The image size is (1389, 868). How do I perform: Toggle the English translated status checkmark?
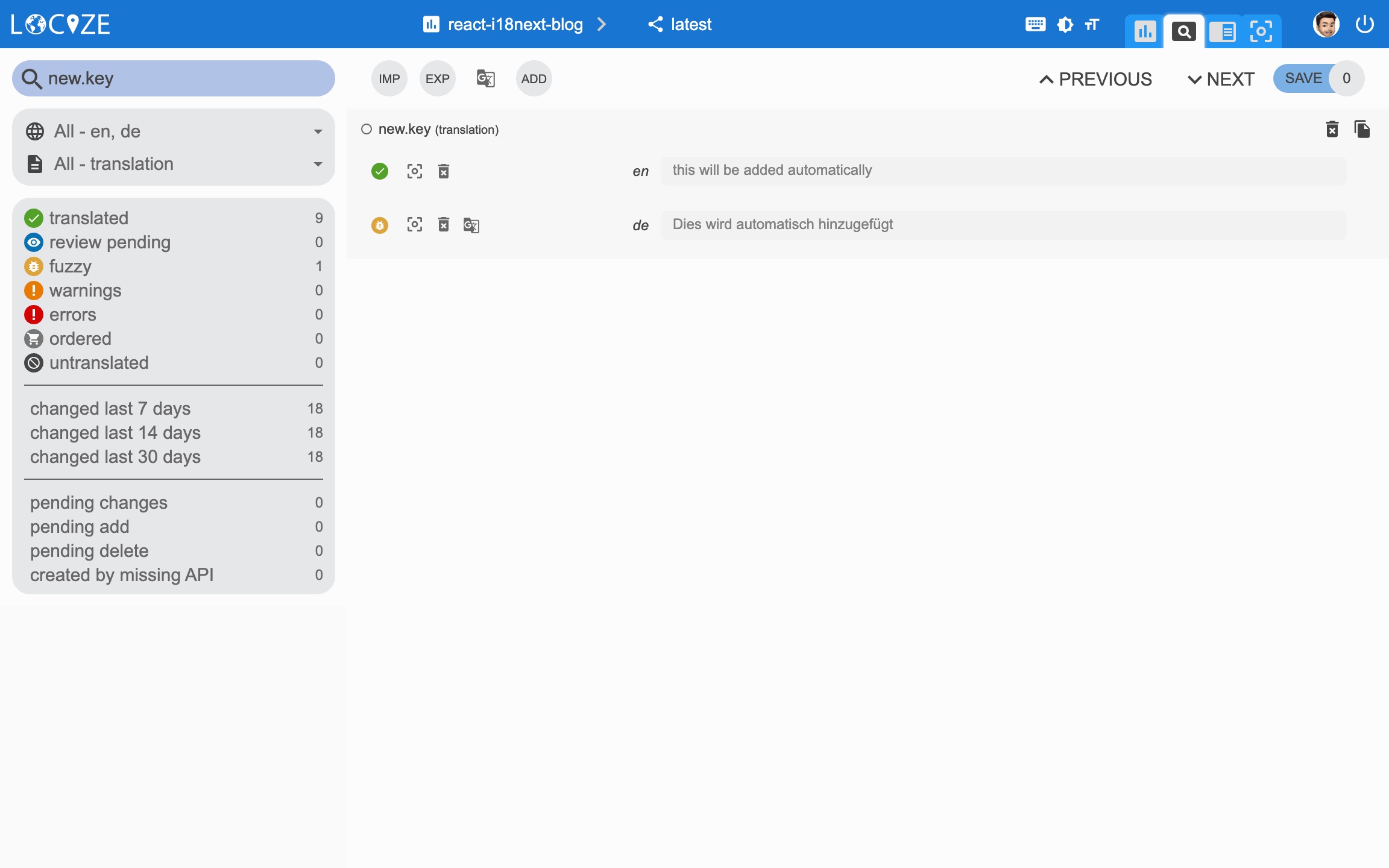click(380, 171)
